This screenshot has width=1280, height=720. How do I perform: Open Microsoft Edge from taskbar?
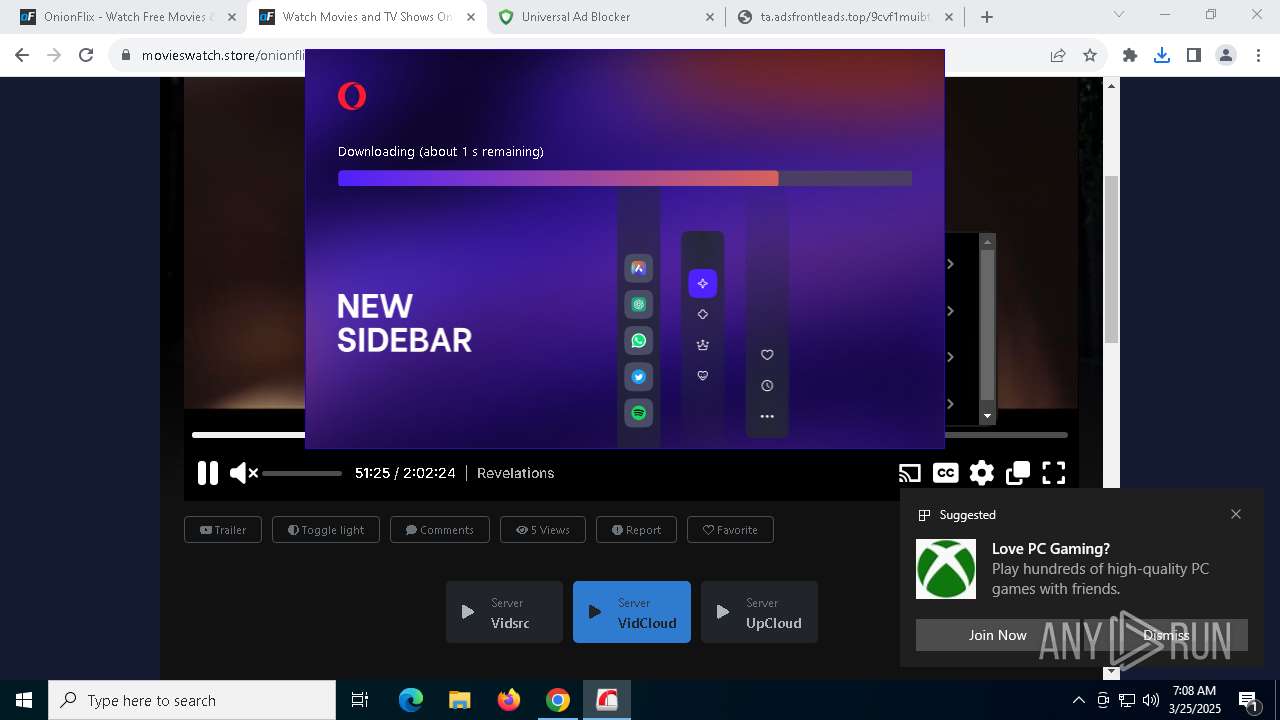tap(411, 700)
